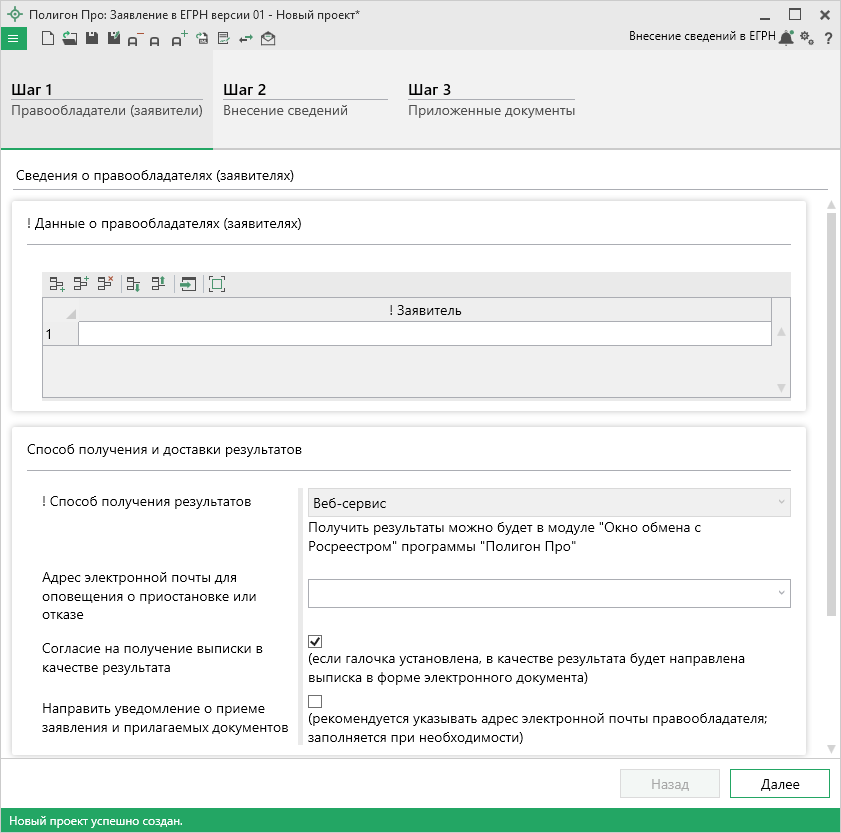Image resolution: width=841 pixels, height=833 pixels.
Task: Uncheck consent to receive extract checkbox
Action: tap(315, 641)
